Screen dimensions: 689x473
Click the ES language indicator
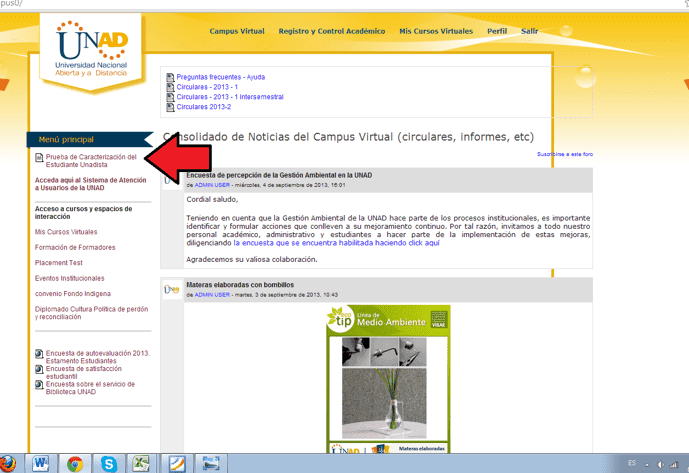[632, 463]
